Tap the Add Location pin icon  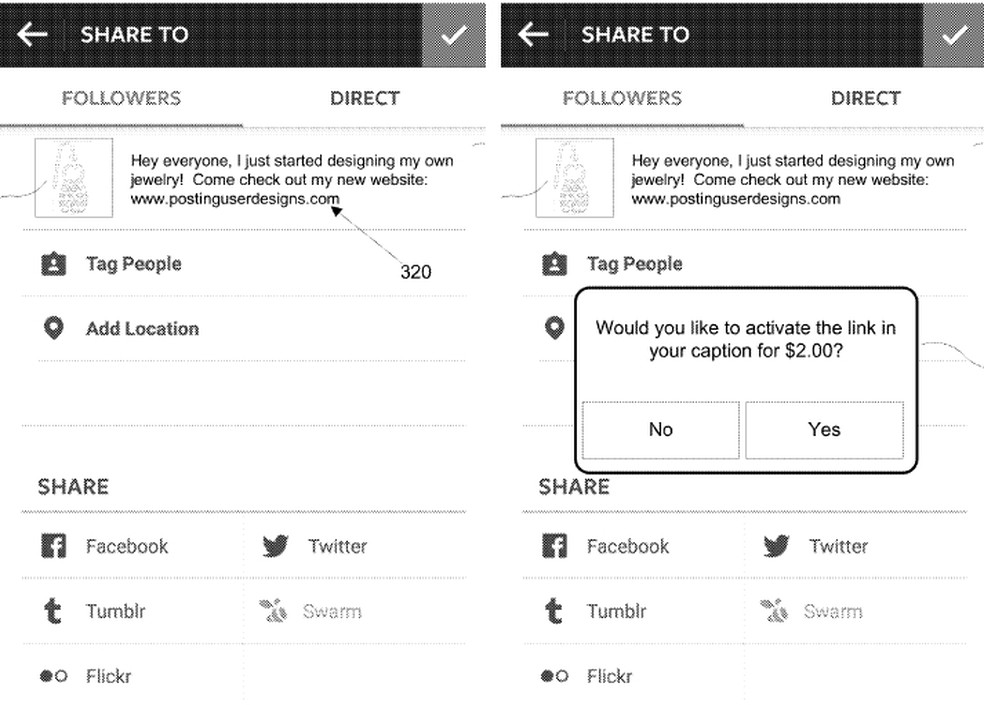[x=54, y=328]
